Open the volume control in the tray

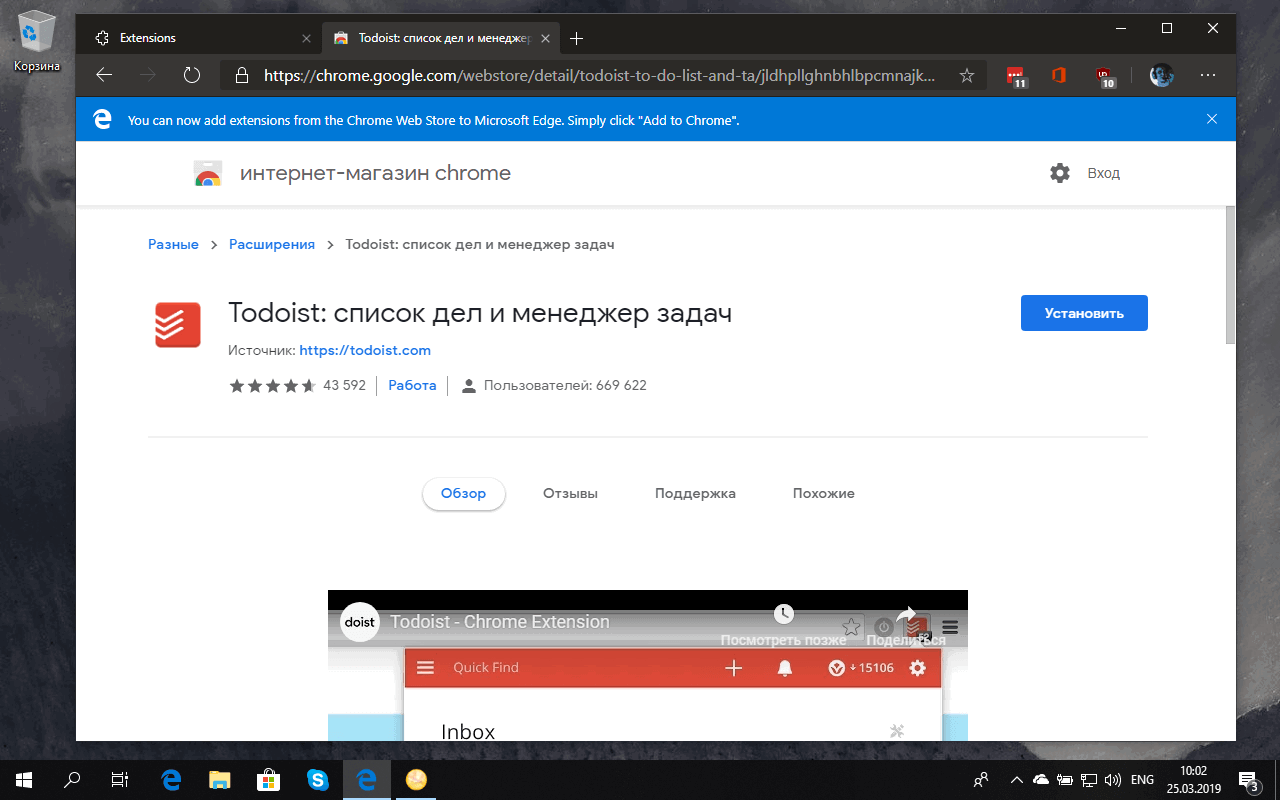[1113, 780]
